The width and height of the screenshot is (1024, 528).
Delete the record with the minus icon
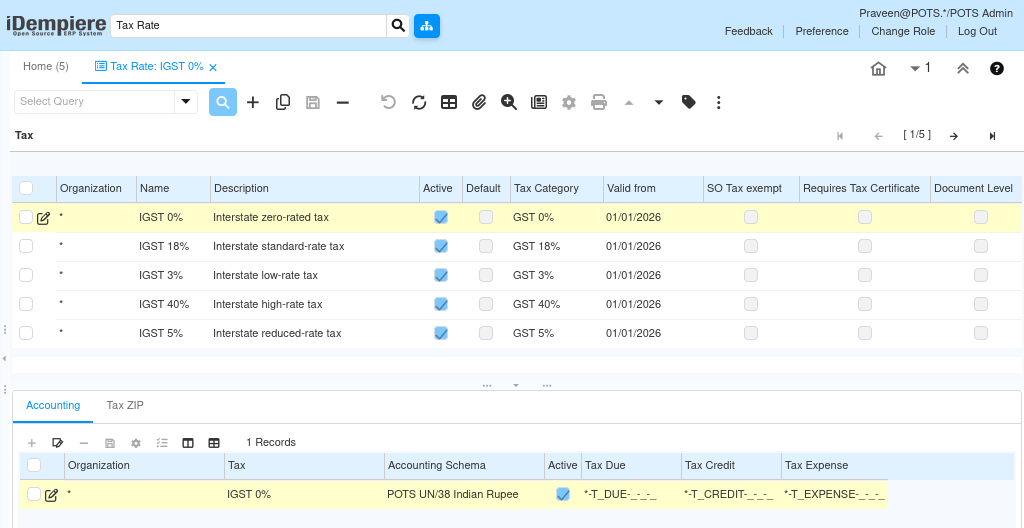click(x=343, y=102)
